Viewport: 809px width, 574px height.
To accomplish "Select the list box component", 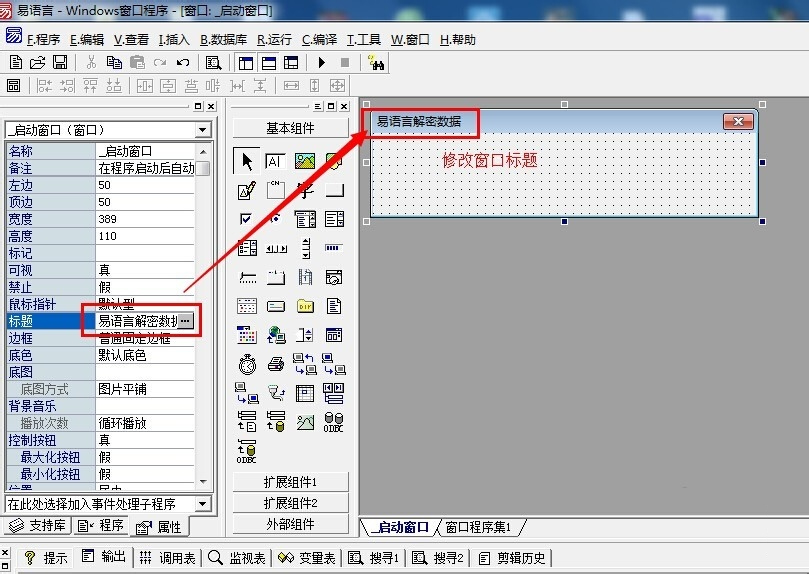I will tap(334, 219).
